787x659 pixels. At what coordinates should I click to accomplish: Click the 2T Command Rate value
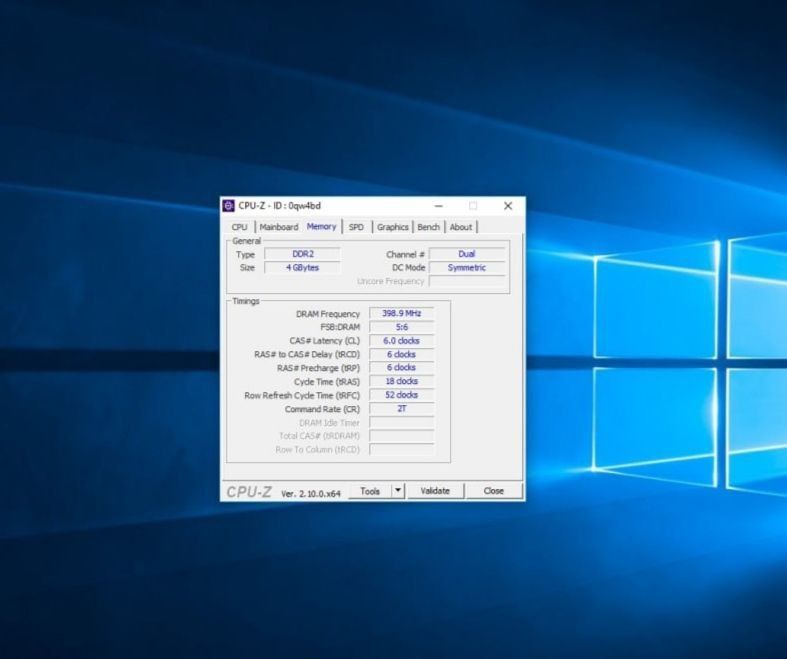pyautogui.click(x=402, y=409)
